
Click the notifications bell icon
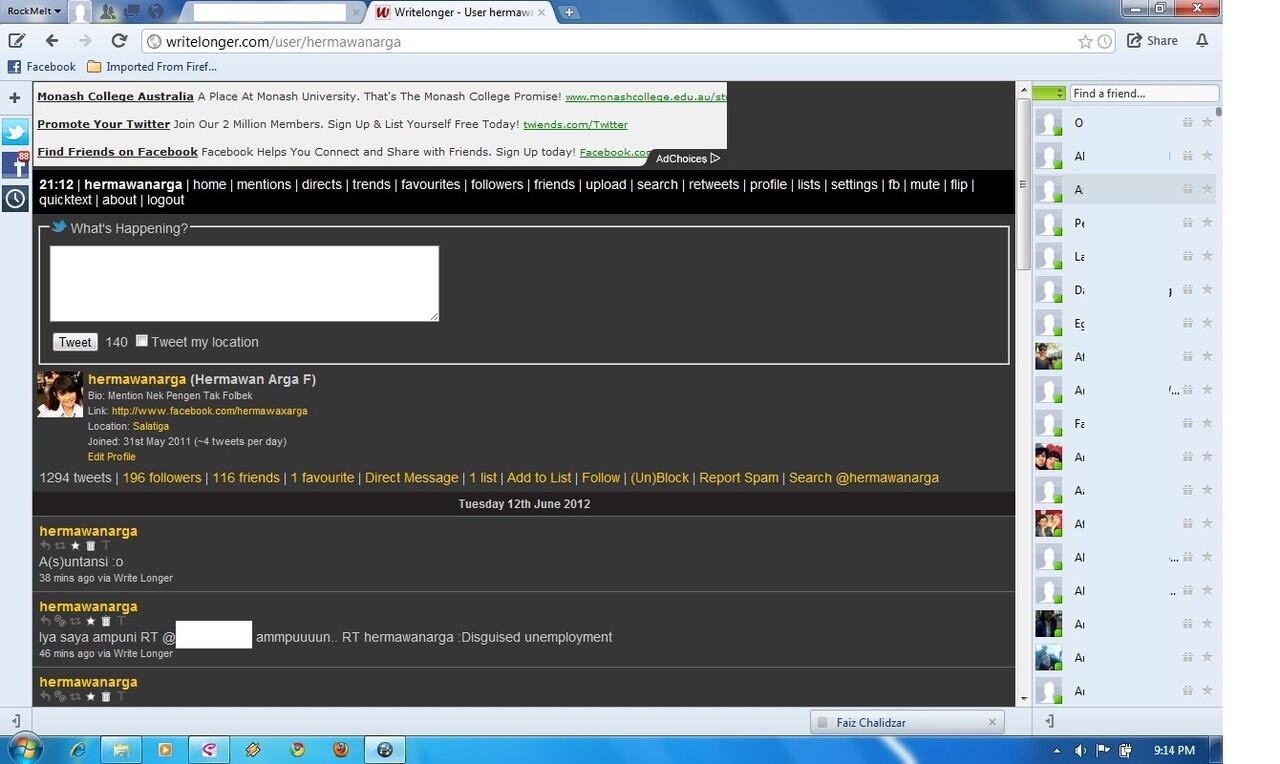click(1202, 41)
